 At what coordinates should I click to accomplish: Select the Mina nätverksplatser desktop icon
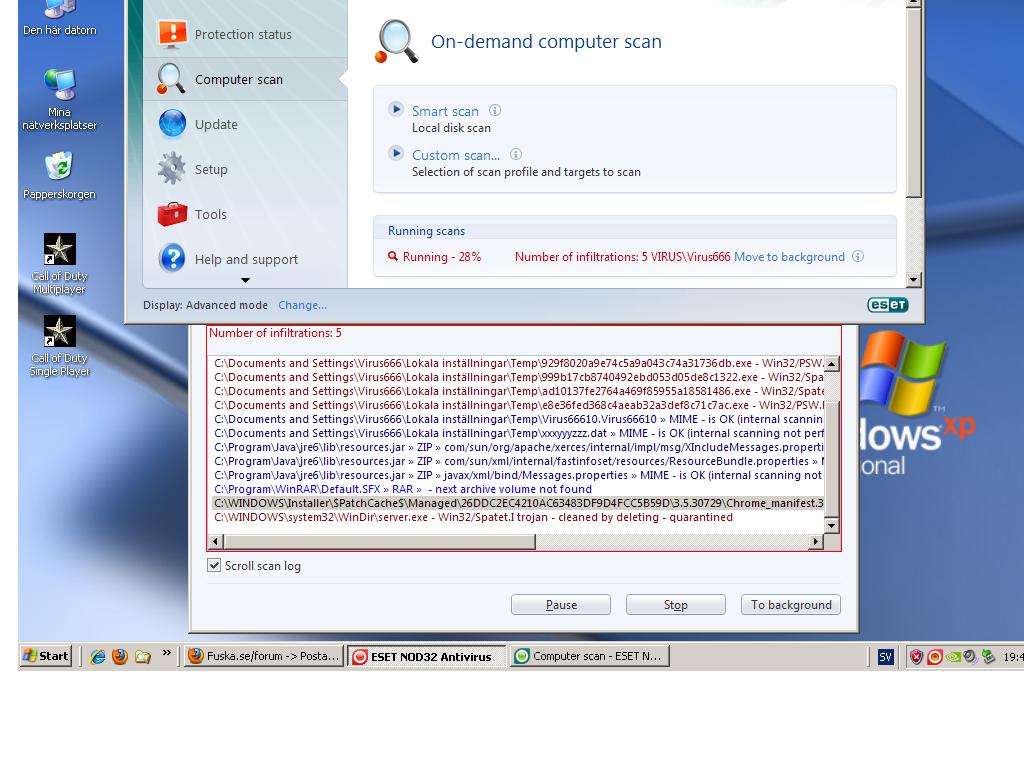pyautogui.click(x=59, y=99)
